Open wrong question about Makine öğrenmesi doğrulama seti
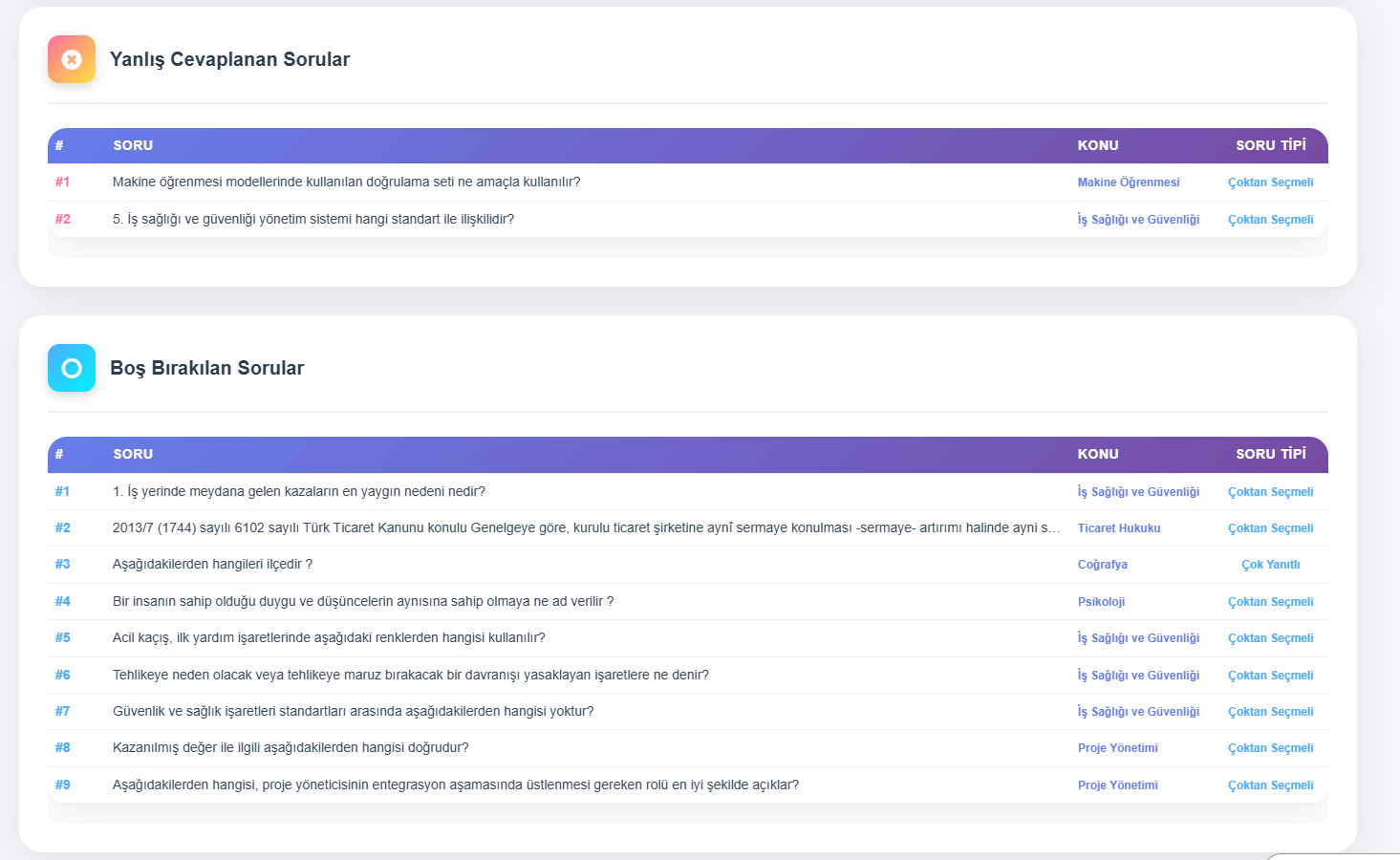 coord(346,182)
